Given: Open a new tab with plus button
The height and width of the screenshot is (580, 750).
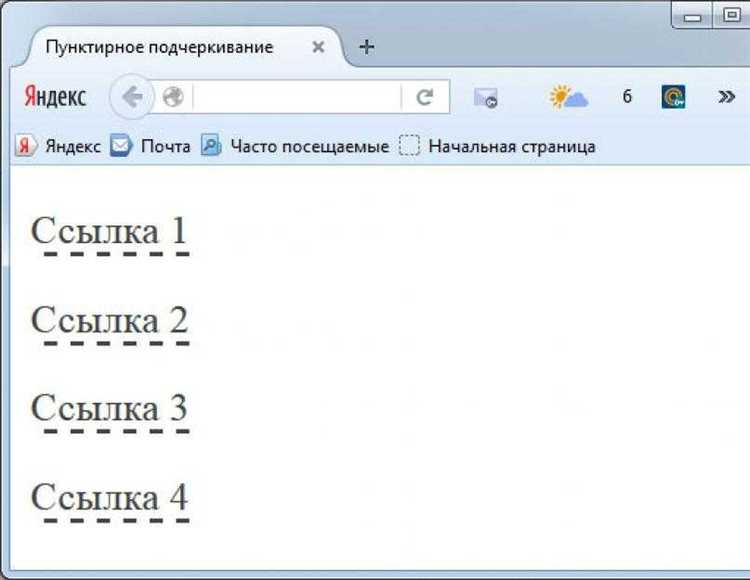Looking at the screenshot, I should 366,47.
